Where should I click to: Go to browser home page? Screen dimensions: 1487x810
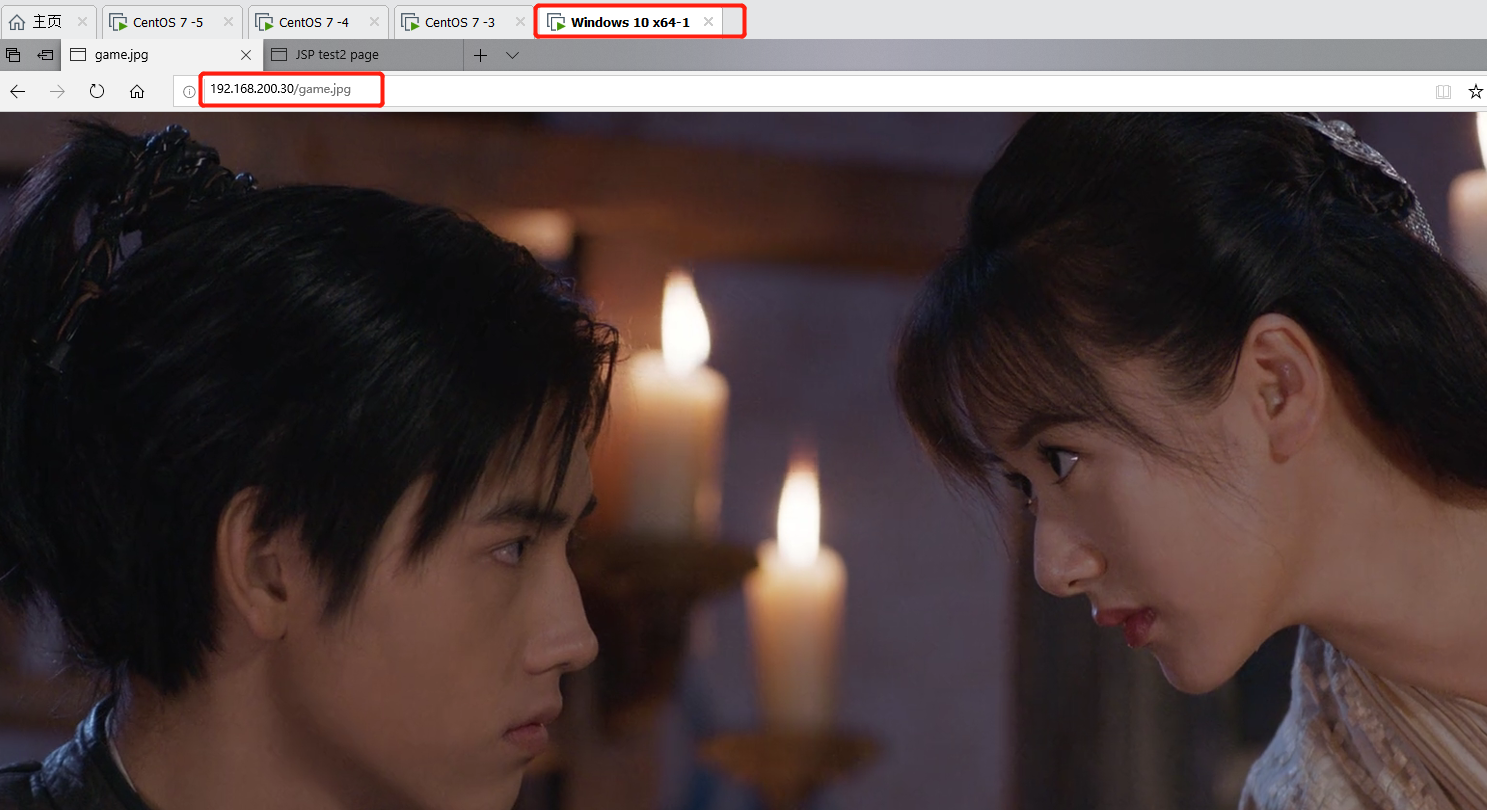(137, 91)
